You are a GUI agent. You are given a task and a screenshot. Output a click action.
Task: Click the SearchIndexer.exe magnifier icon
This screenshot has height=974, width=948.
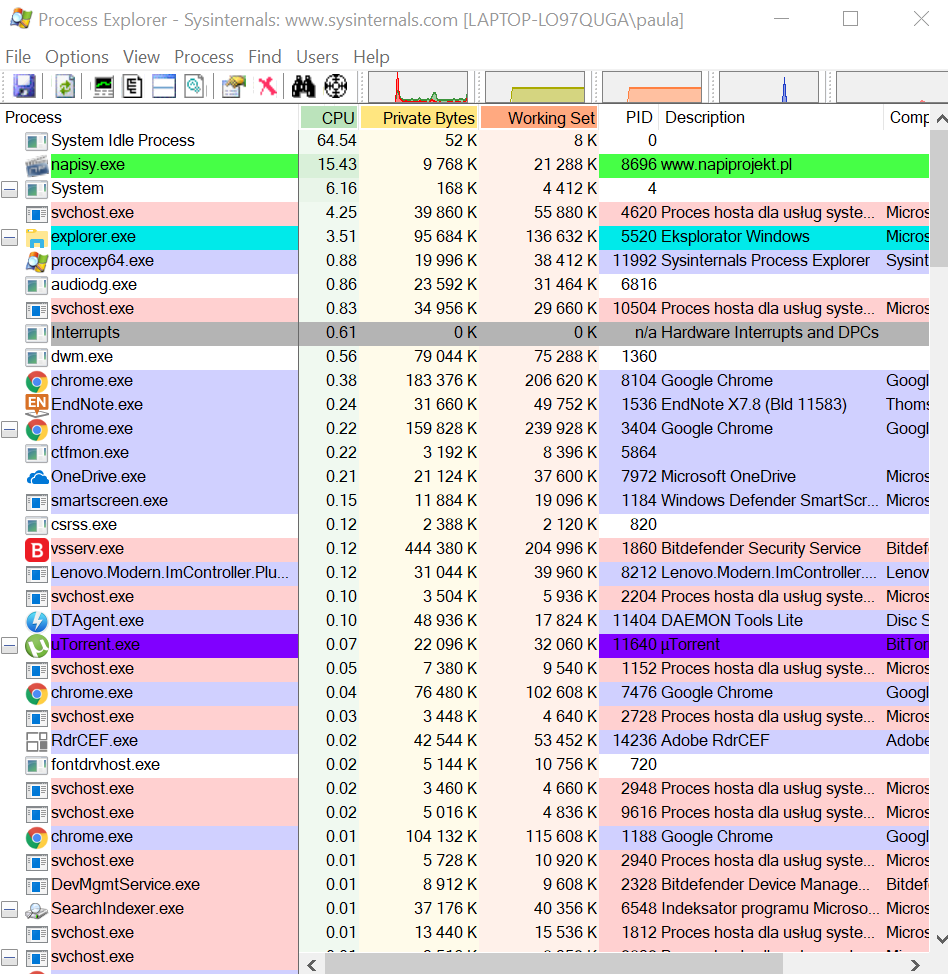click(37, 909)
